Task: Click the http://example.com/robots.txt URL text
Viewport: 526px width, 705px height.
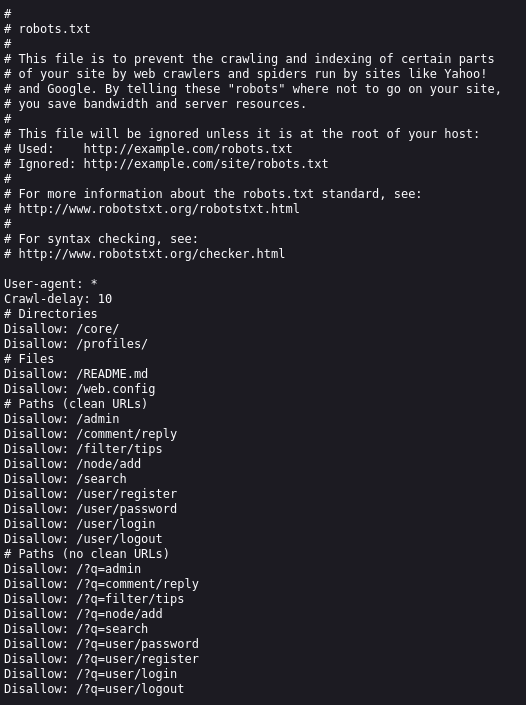Action: tap(188, 149)
